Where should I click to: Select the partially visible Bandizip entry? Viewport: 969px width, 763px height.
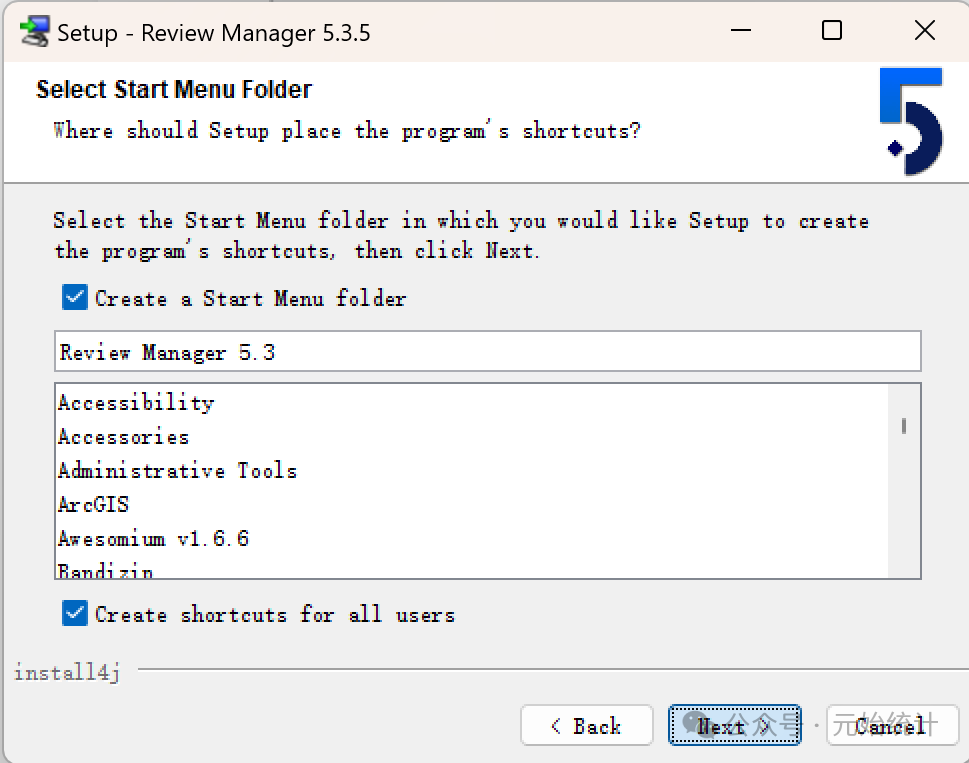106,570
